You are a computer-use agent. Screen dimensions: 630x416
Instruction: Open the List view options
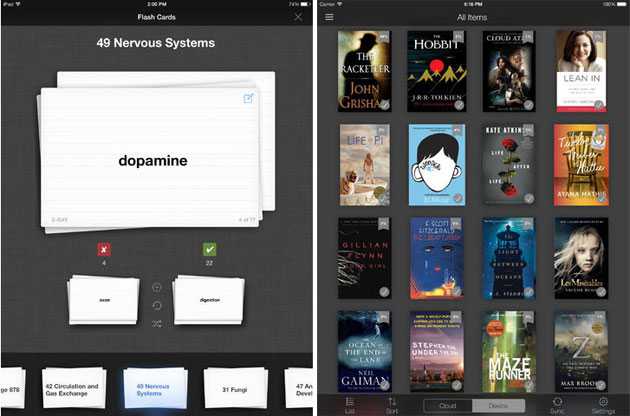tap(349, 403)
